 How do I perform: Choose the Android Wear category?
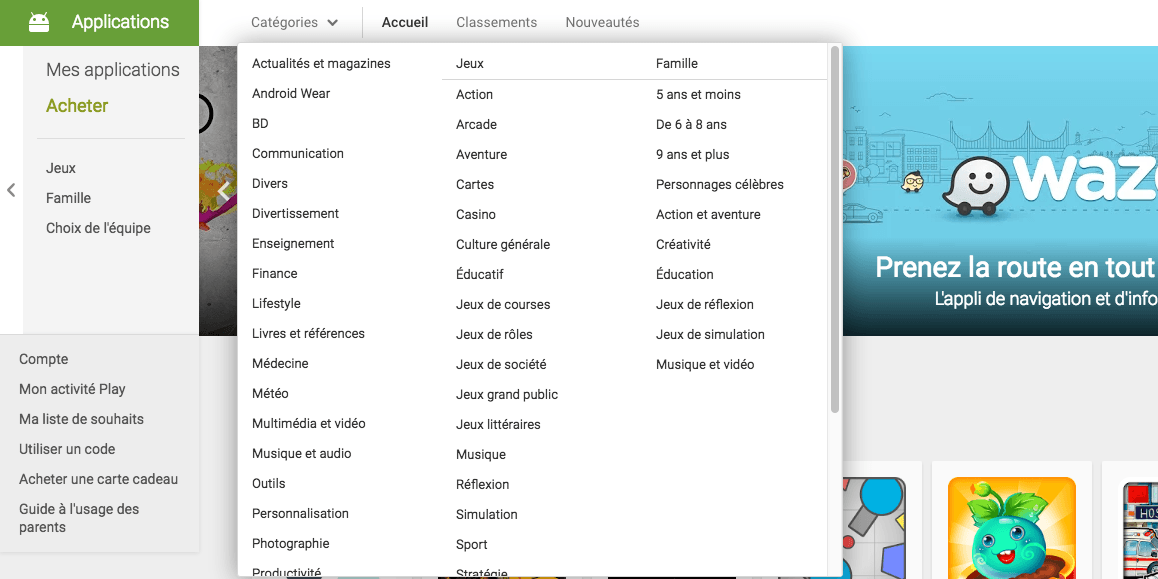coord(291,93)
